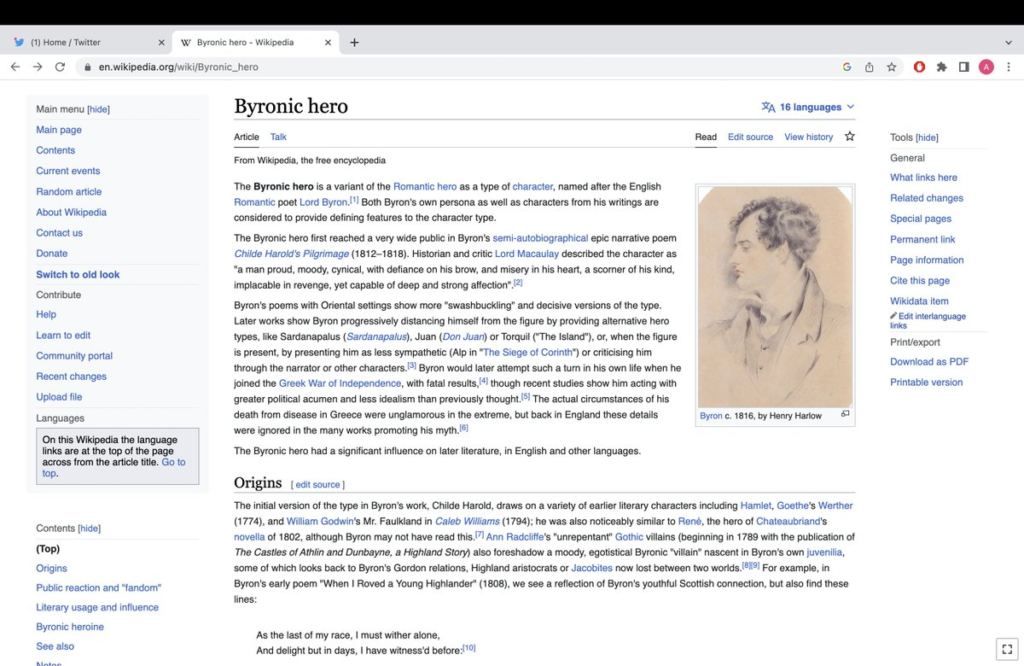Hide the Contents table
Viewport: 1024px width, 666px height.
[90, 528]
